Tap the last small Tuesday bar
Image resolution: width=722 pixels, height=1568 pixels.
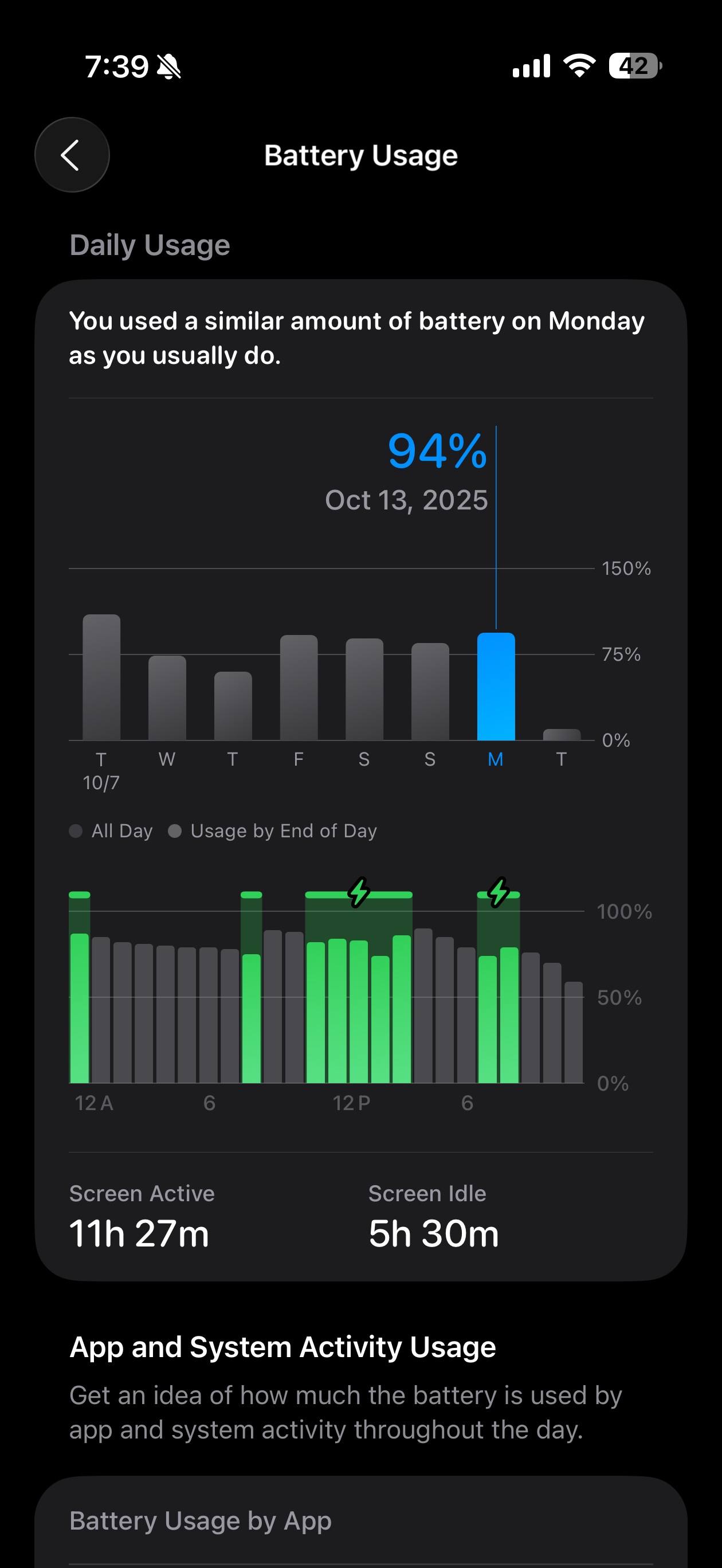point(562,735)
